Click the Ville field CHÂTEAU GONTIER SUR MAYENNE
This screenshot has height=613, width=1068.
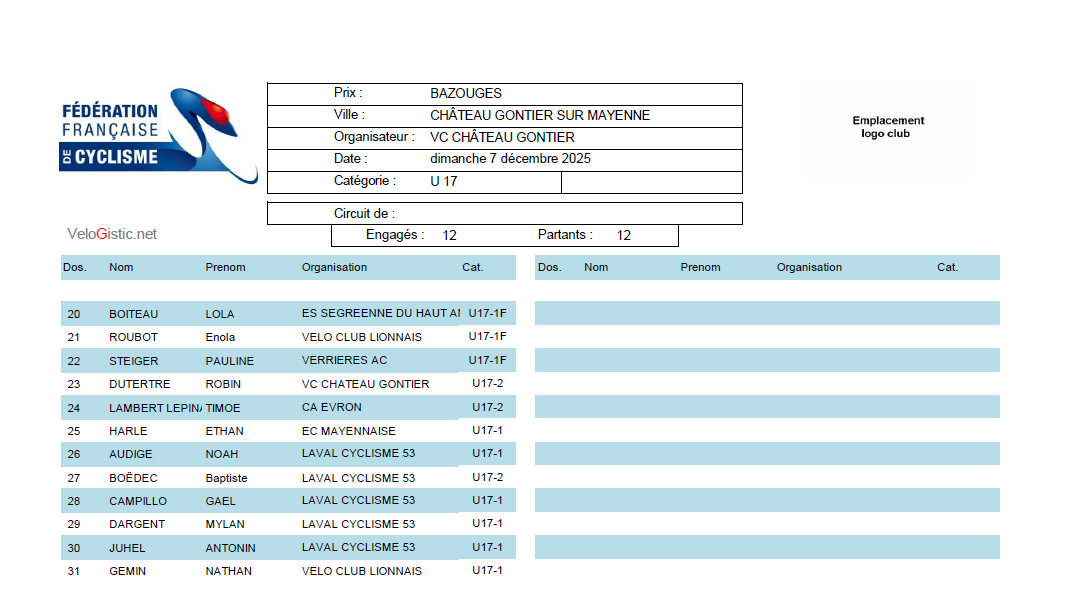540,115
